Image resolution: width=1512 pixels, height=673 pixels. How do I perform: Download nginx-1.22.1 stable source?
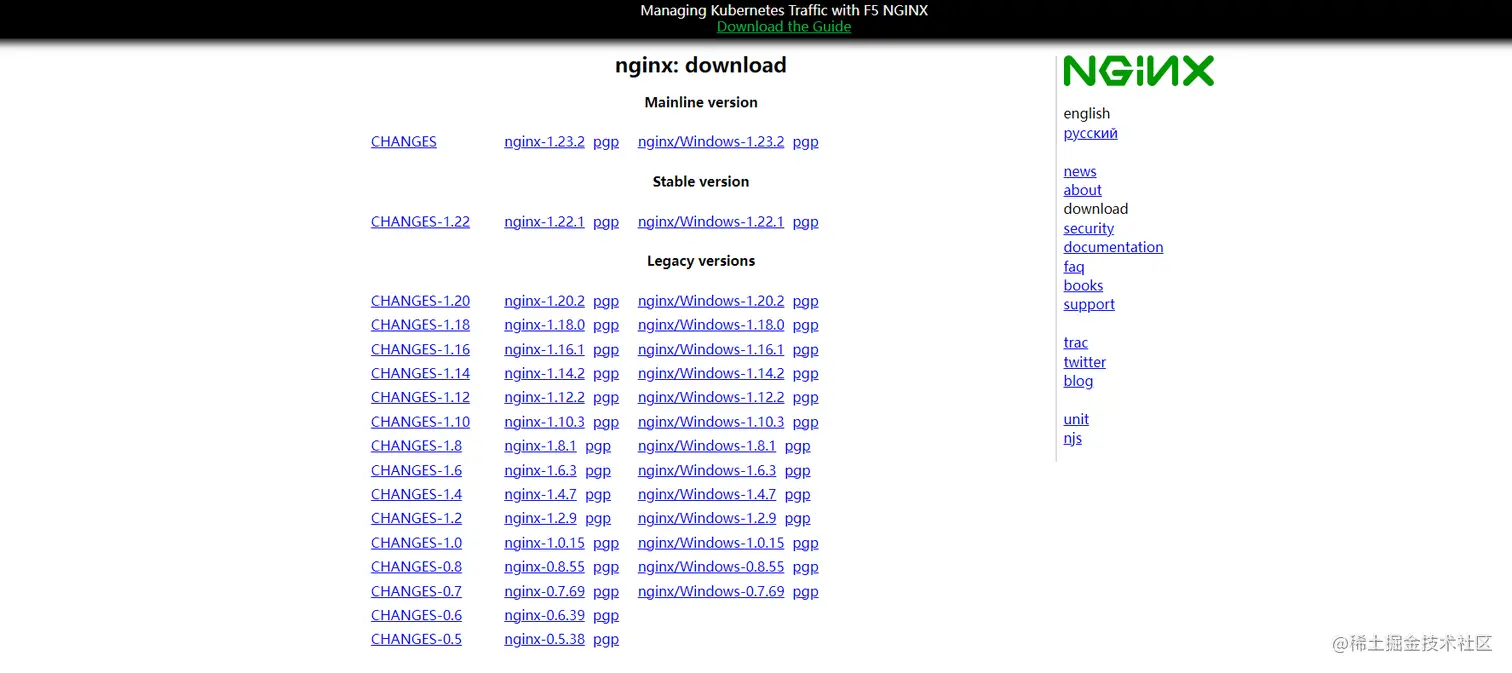click(x=544, y=222)
